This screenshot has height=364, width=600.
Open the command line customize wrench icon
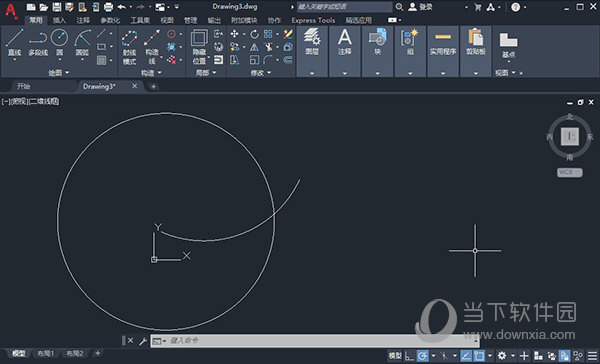pos(143,341)
